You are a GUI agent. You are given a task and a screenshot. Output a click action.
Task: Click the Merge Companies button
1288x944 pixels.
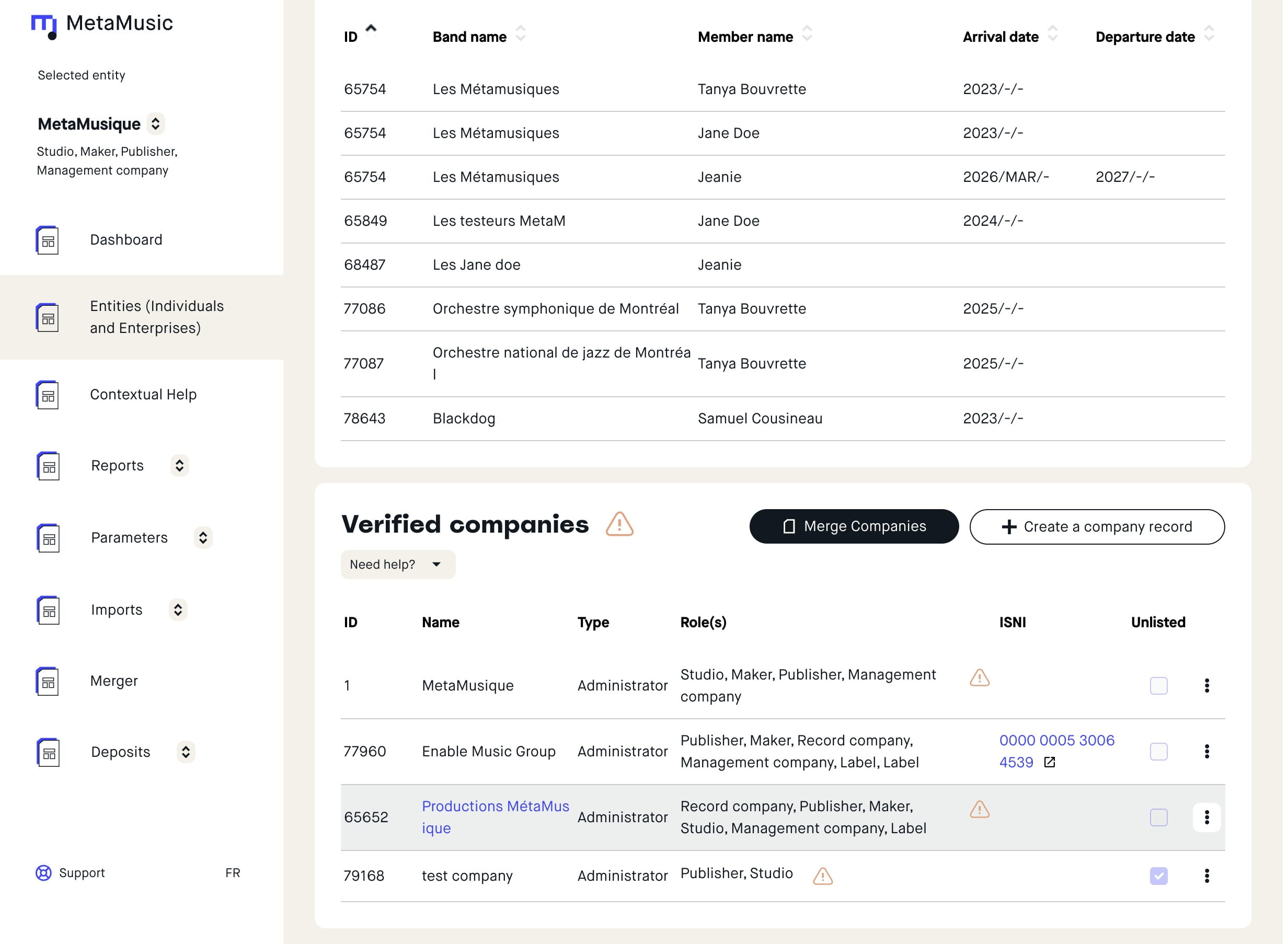point(853,526)
